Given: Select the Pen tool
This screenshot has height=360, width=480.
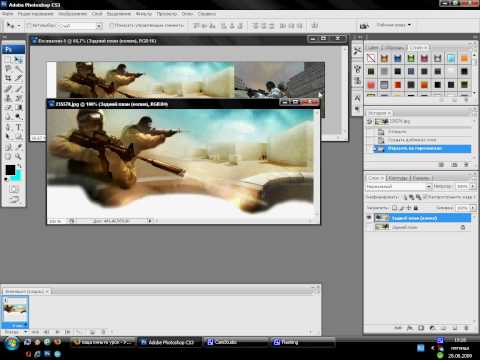Looking at the screenshot, I should [x=8, y=127].
